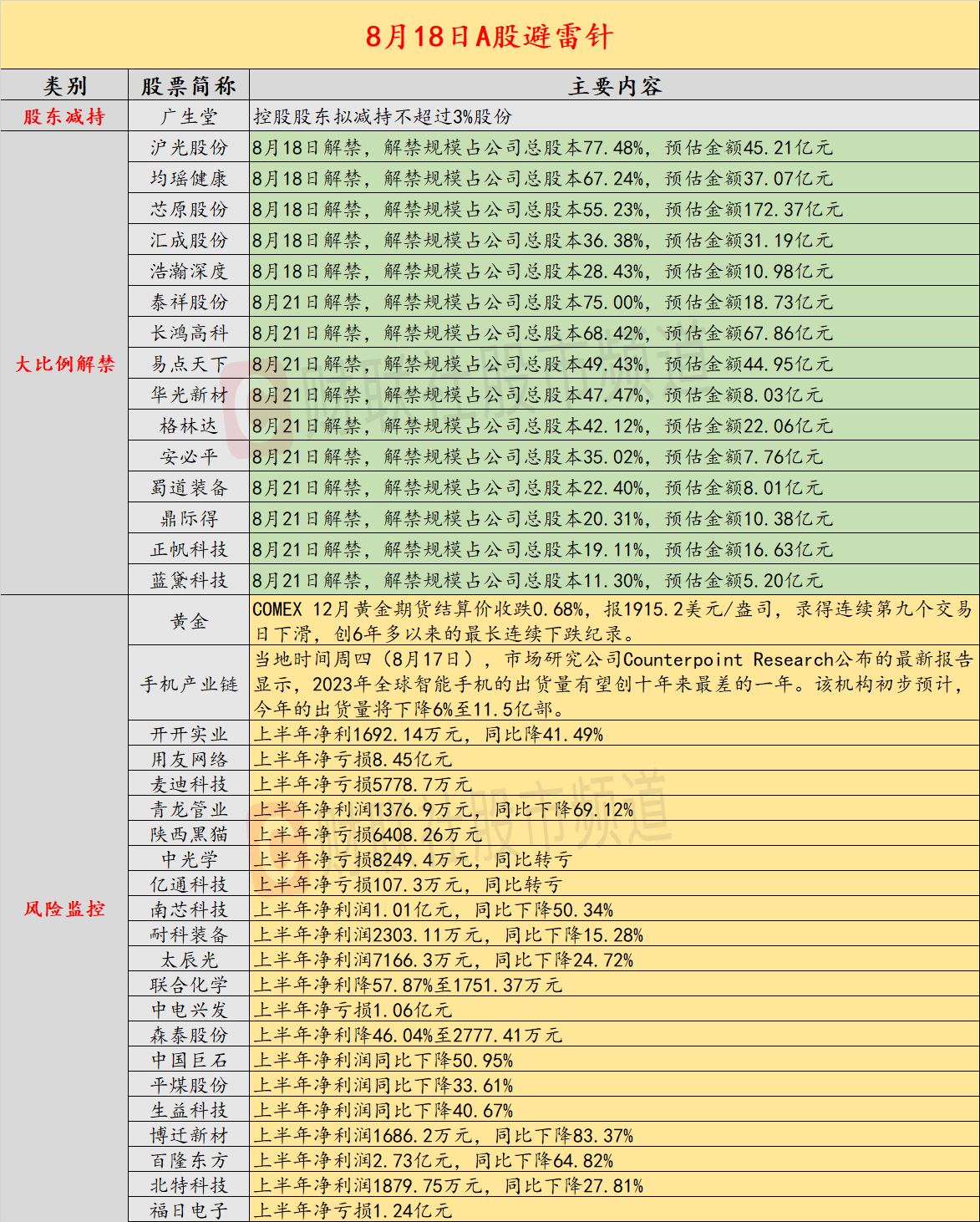
Task: Select stock name 生益科技
Action: [x=189, y=1110]
